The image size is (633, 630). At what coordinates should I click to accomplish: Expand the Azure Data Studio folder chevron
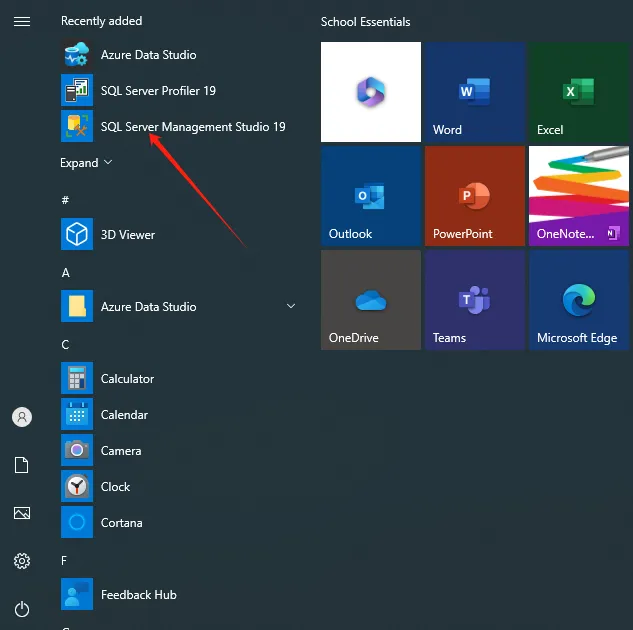(291, 306)
